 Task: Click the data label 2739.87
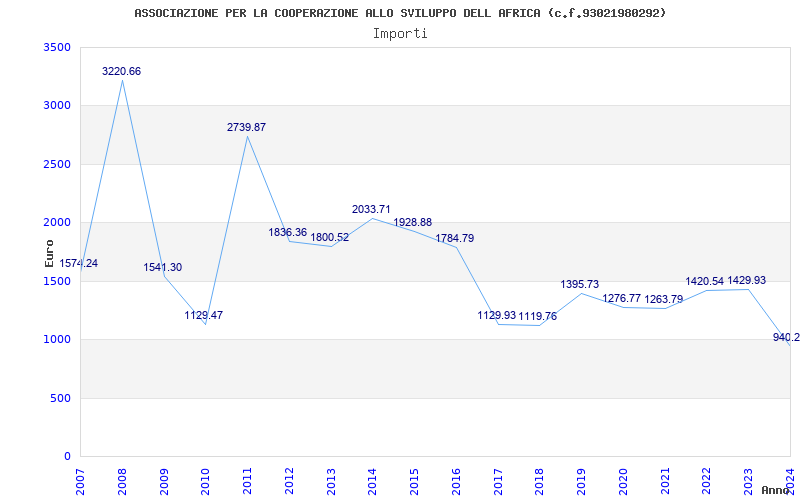click(x=246, y=128)
